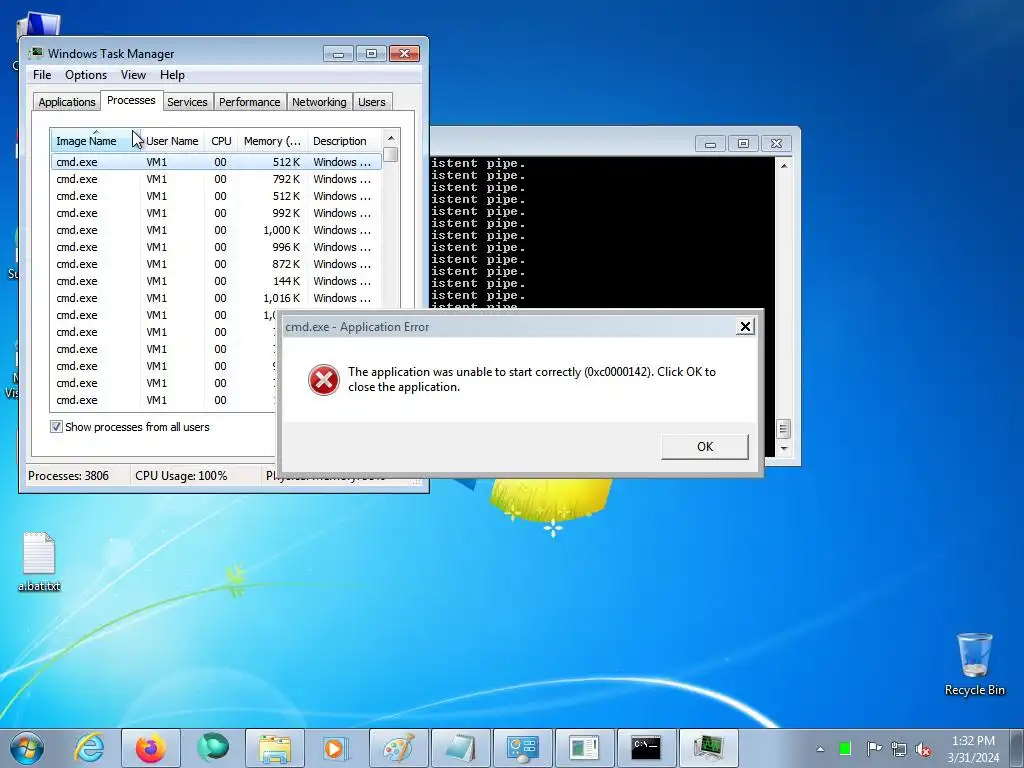Maximize the console window behind the dialog
Screen dimensions: 1024x768
click(x=743, y=144)
